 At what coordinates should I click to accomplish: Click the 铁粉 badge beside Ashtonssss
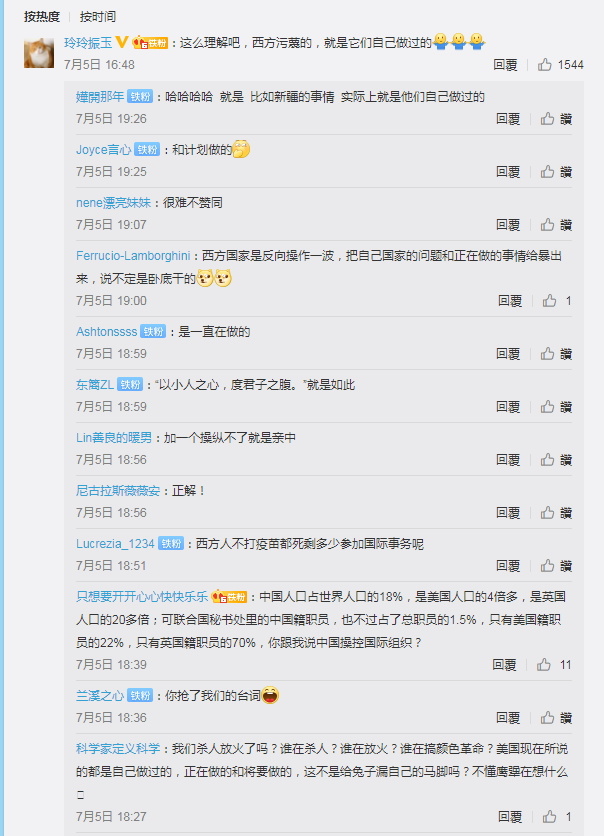pyautogui.click(x=153, y=332)
